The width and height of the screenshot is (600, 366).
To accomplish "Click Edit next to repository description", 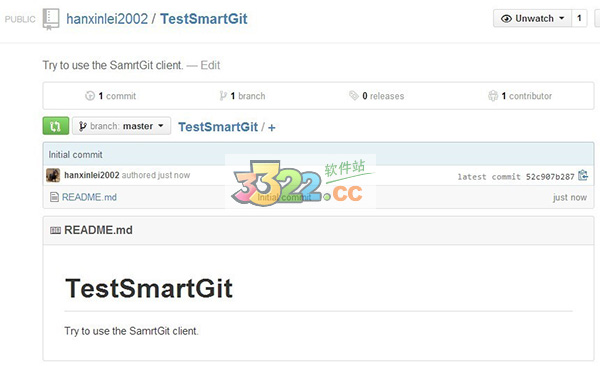I will point(210,65).
